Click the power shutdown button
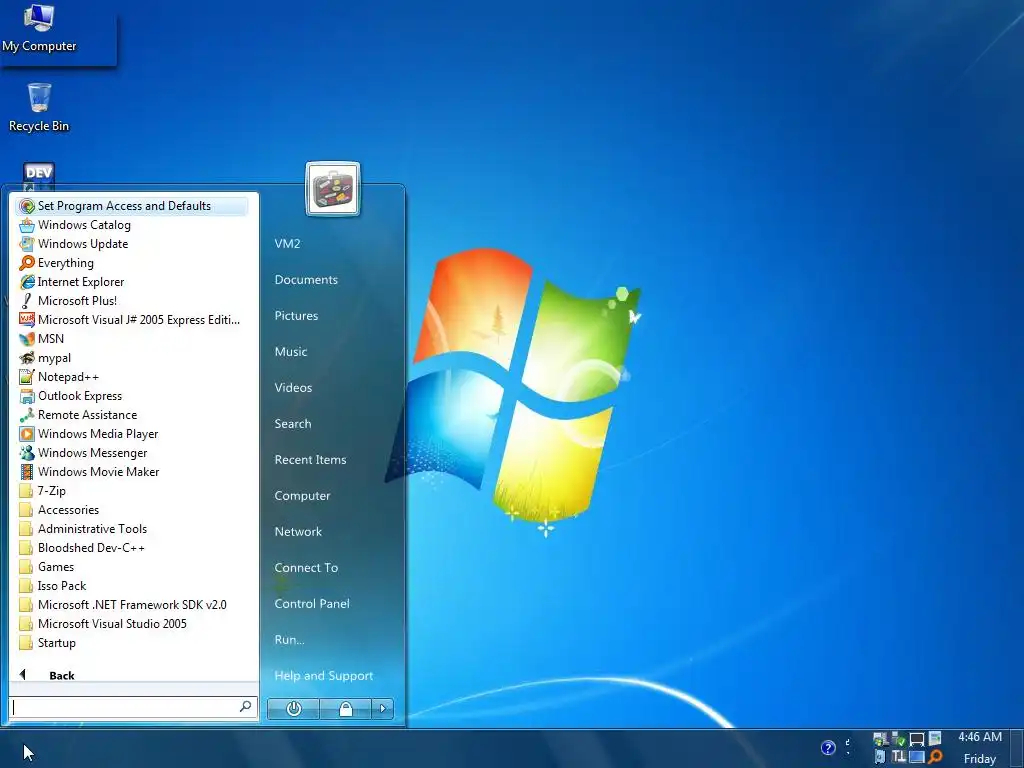 coord(294,709)
